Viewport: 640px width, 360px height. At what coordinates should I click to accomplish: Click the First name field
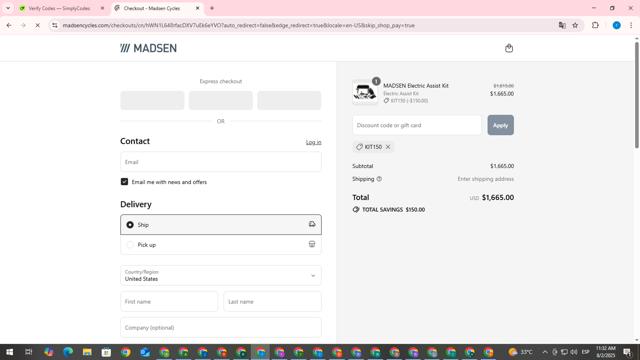coord(169,302)
